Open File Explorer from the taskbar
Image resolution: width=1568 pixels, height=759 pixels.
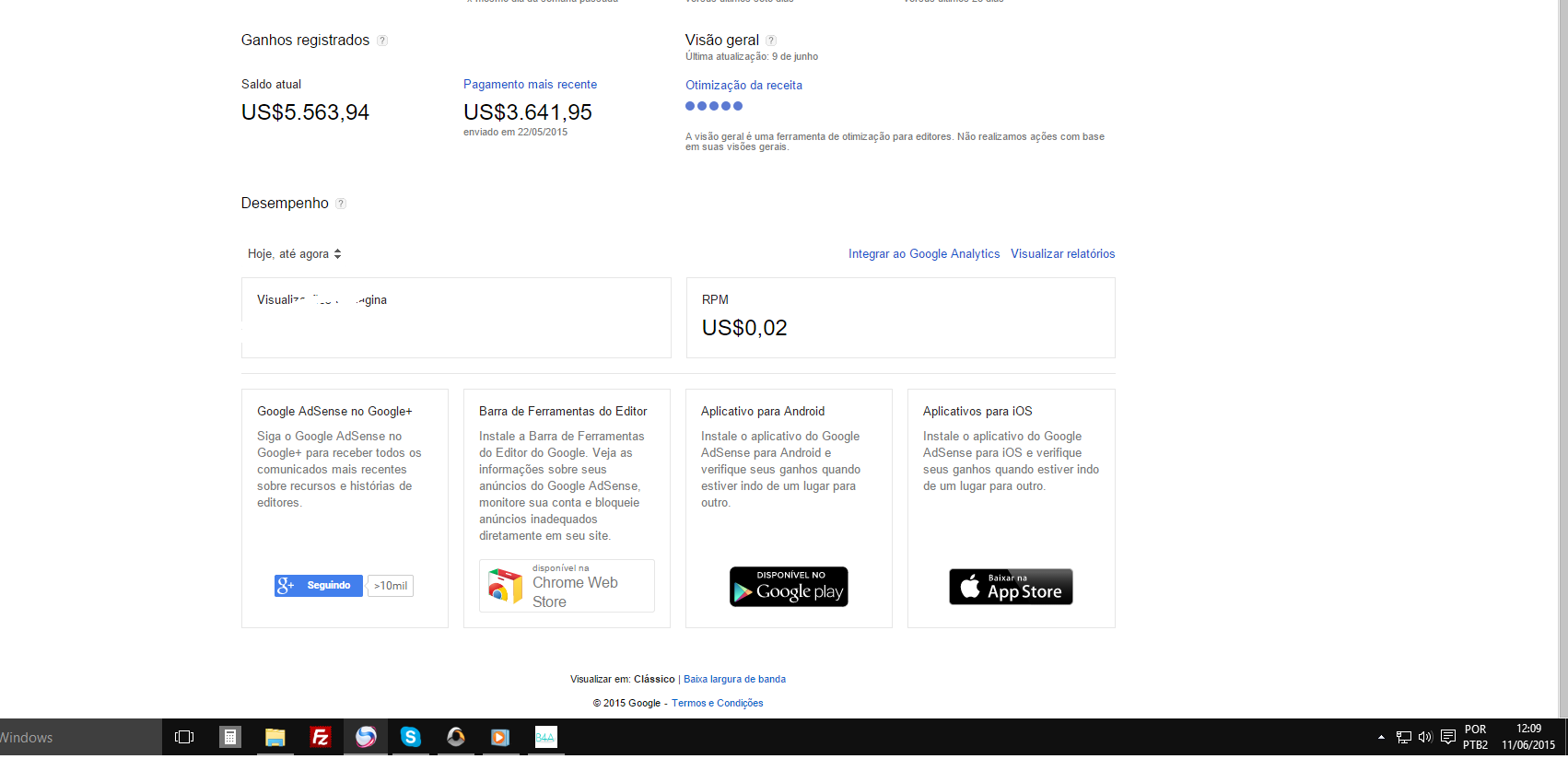275,737
